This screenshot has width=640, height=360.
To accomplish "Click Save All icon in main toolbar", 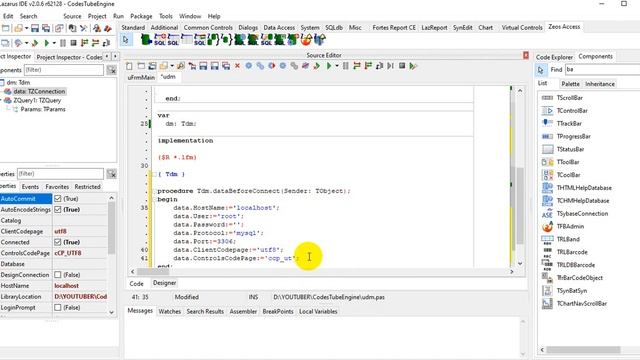I will (x=46, y=28).
